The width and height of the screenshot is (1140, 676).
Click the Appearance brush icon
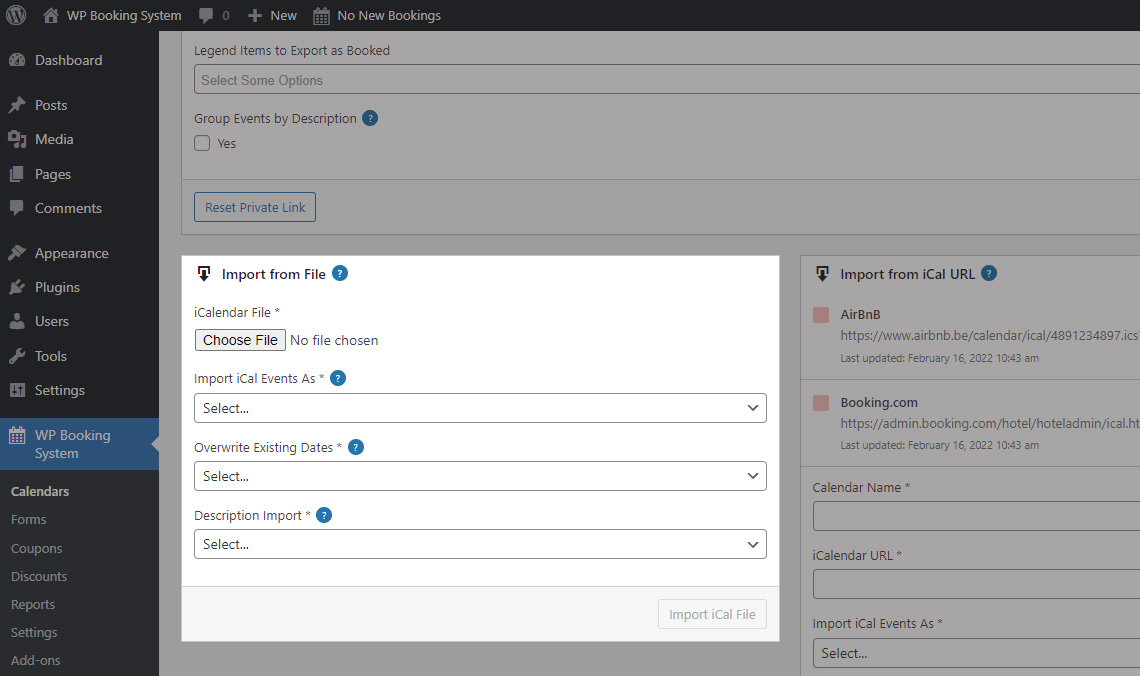[17, 253]
